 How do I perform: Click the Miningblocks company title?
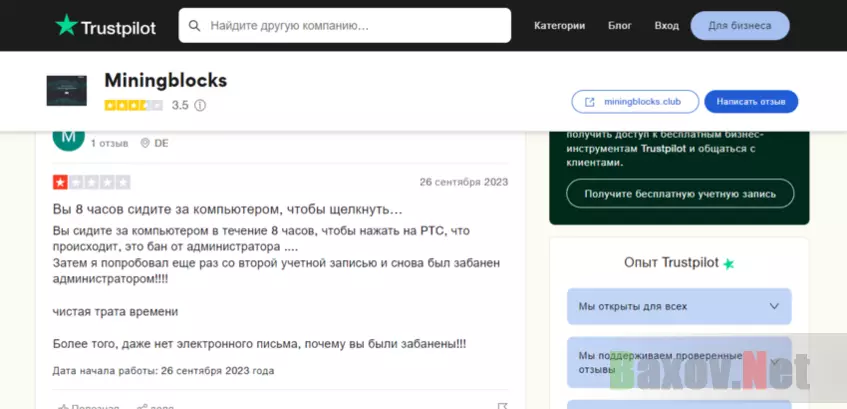[166, 81]
